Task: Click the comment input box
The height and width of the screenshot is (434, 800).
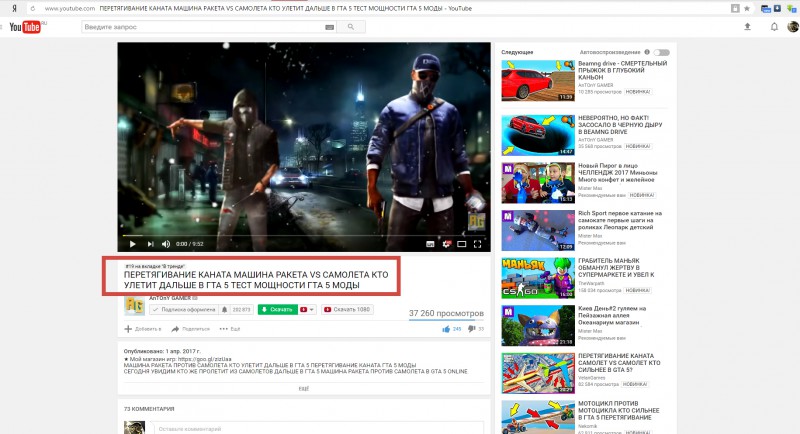Action: [x=318, y=428]
